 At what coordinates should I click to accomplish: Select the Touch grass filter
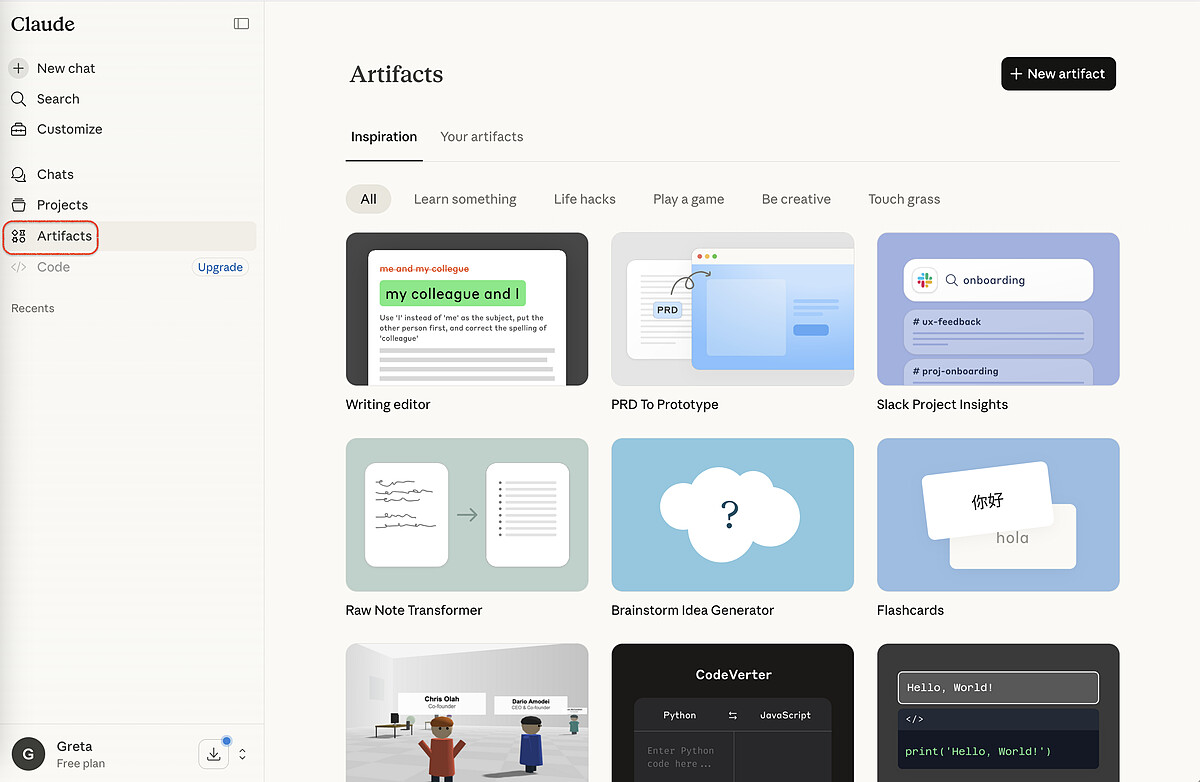click(x=904, y=199)
